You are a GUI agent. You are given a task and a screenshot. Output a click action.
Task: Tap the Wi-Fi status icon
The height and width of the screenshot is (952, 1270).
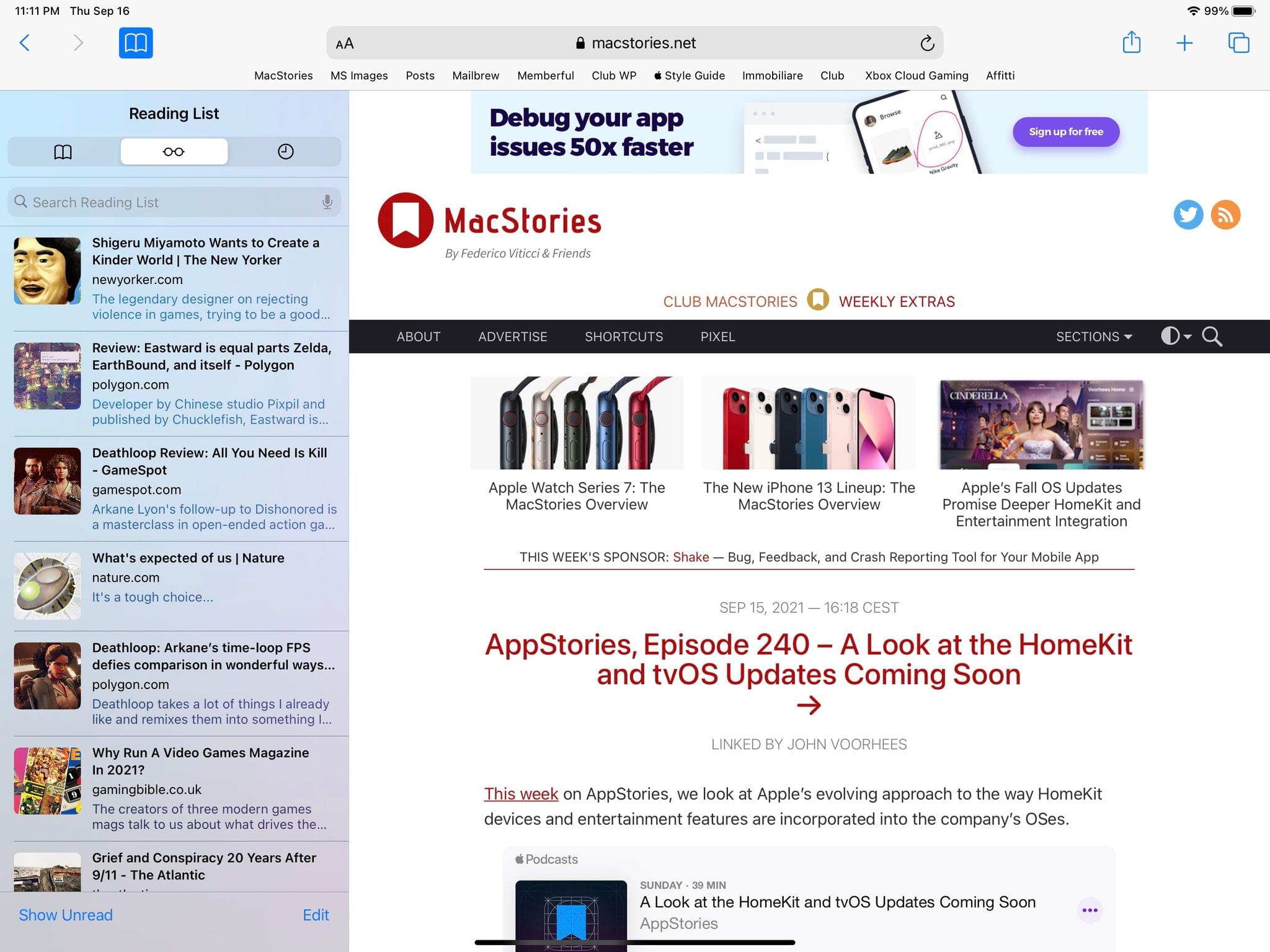pyautogui.click(x=1193, y=11)
